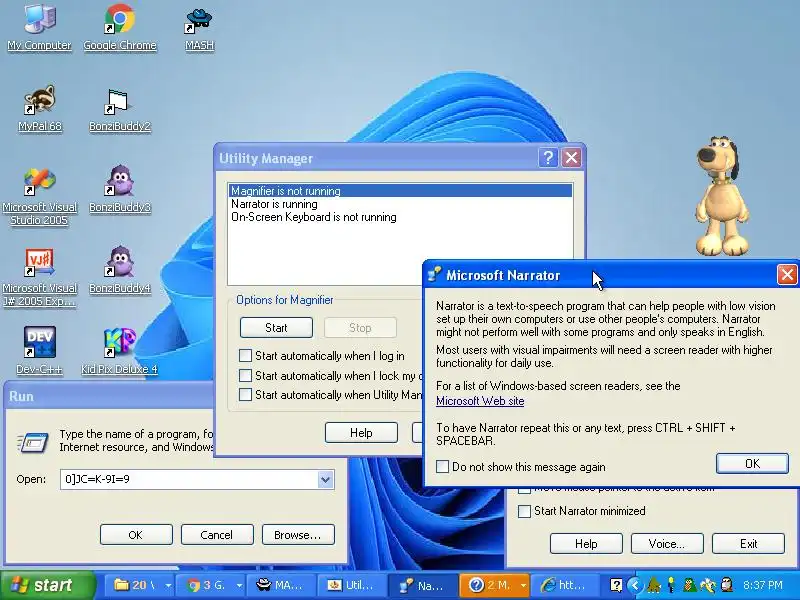Screen dimensions: 800x600
Task: Click the dog assistant character on the desktop
Action: pyautogui.click(x=720, y=196)
